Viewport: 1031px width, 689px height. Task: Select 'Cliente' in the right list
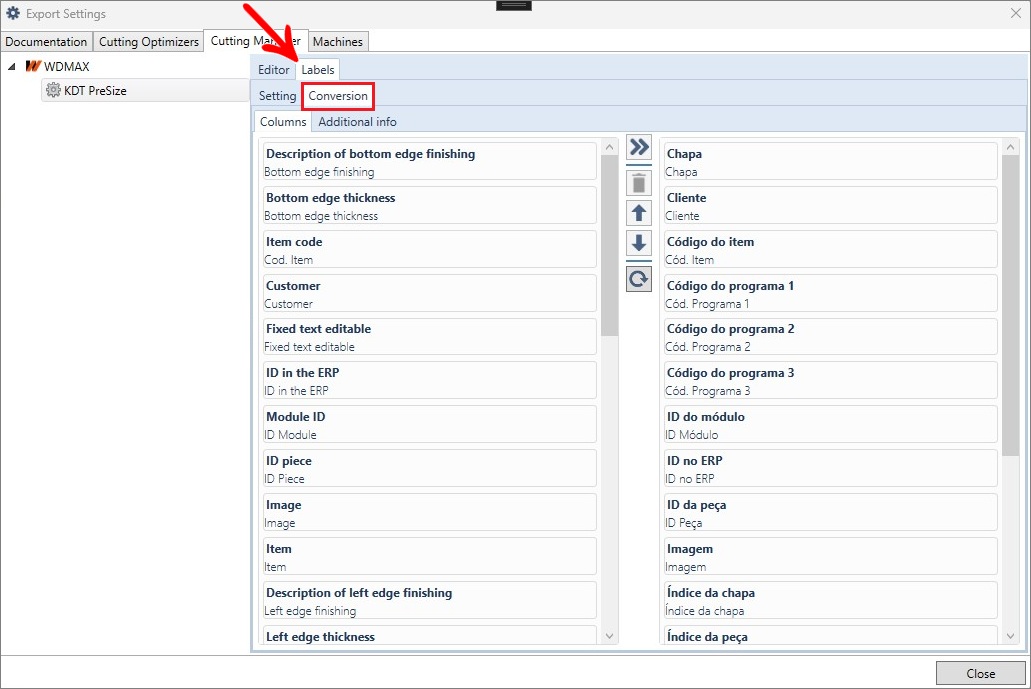pos(830,206)
